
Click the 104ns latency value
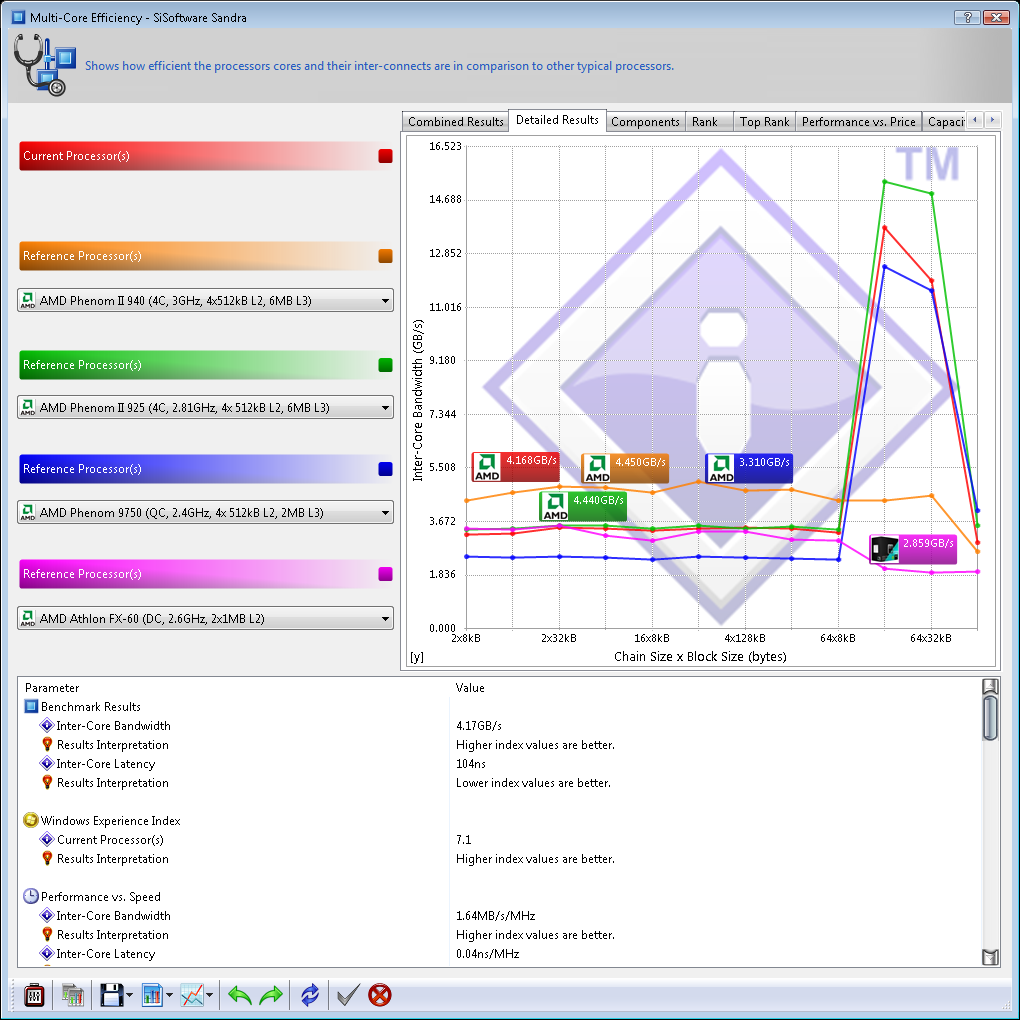(471, 764)
